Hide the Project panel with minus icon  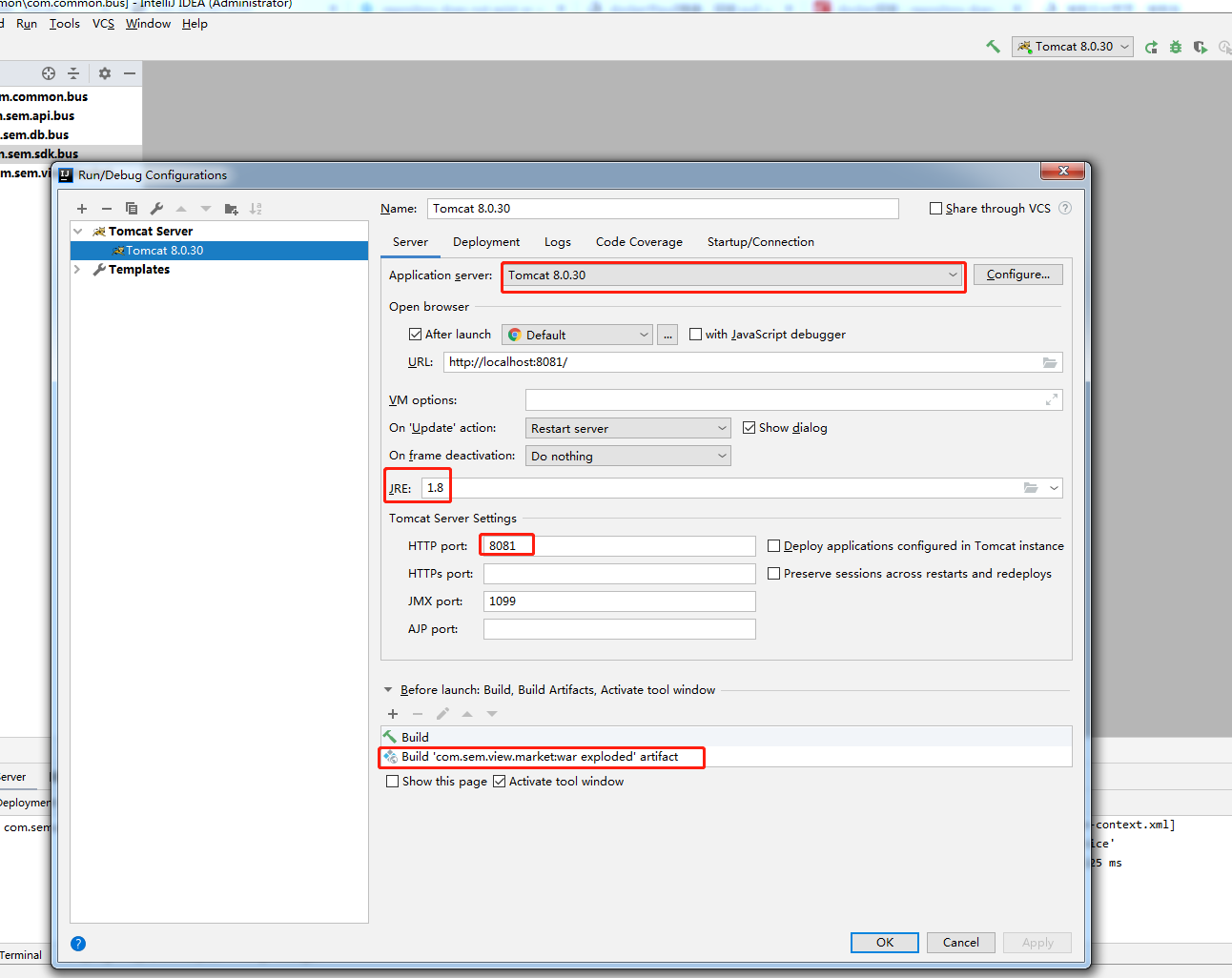130,73
